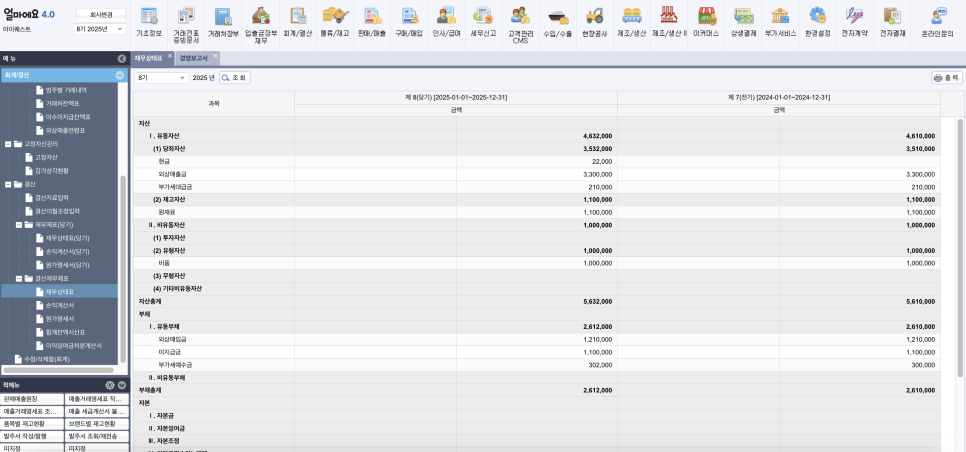Open the 제조/생산 module icon
The width and height of the screenshot is (966, 452).
point(631,17)
